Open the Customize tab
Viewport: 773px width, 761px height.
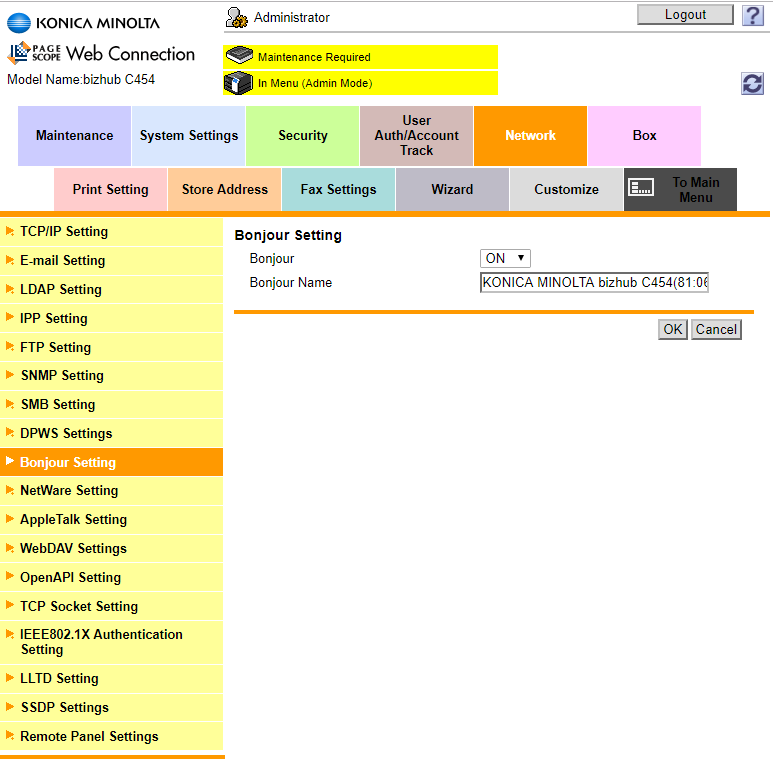tap(566, 189)
